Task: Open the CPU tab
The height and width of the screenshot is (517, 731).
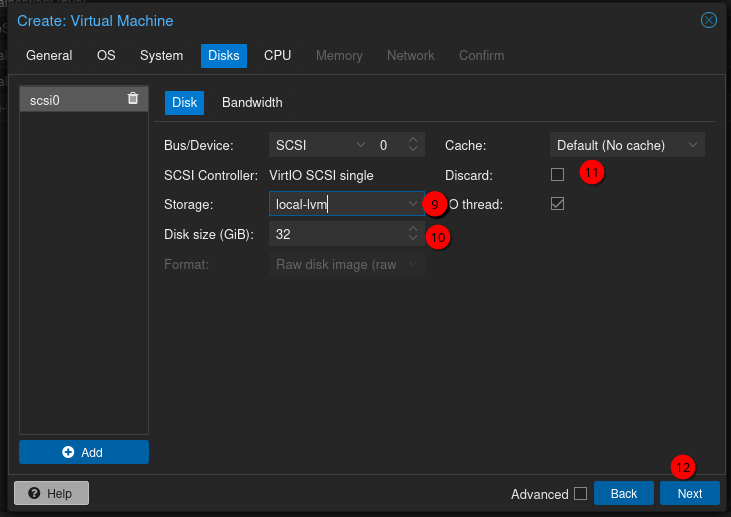Action: pos(277,55)
